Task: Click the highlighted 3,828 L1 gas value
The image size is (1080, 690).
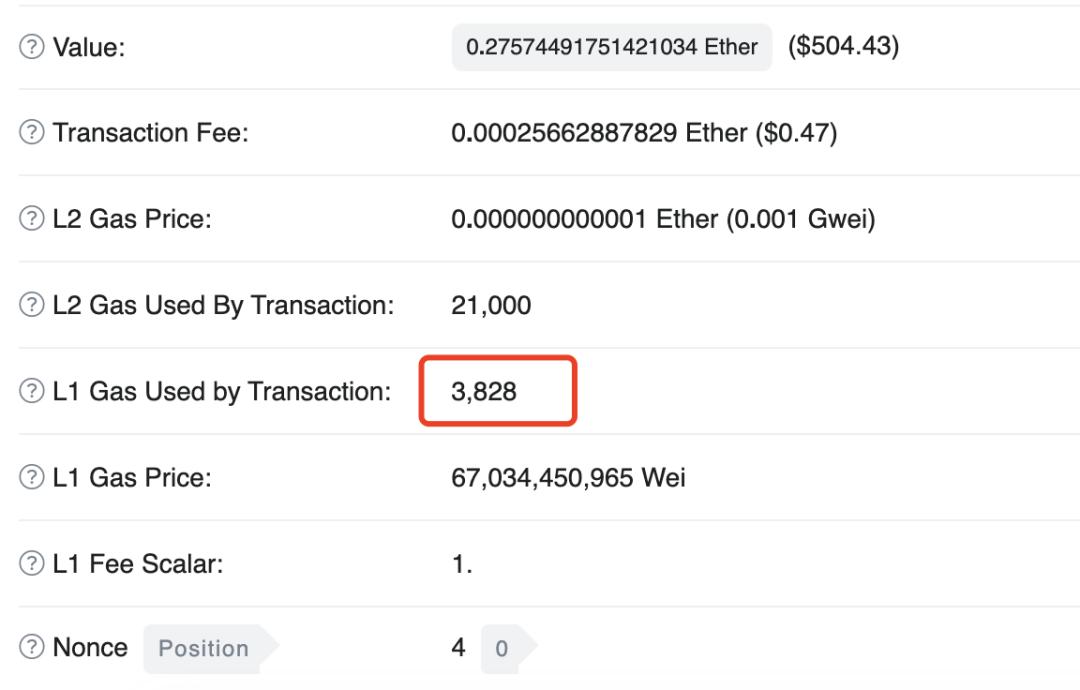Action: pos(485,392)
